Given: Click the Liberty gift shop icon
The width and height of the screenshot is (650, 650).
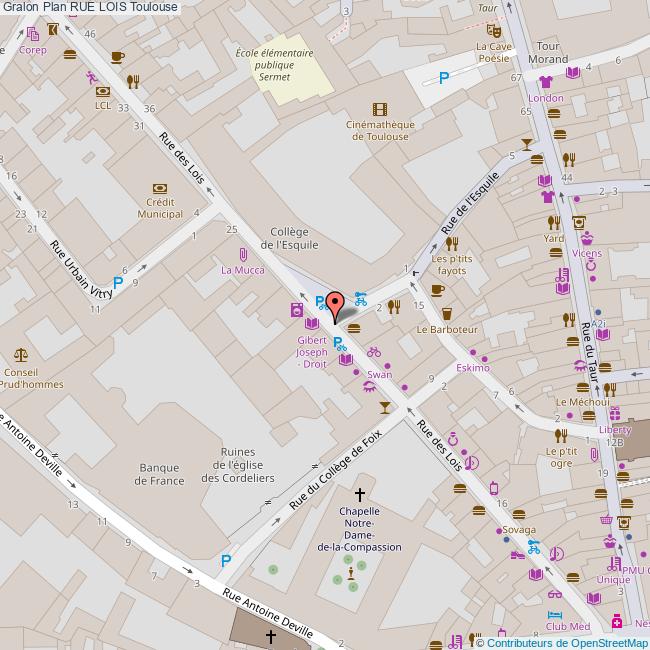Looking at the screenshot, I should [x=614, y=414].
